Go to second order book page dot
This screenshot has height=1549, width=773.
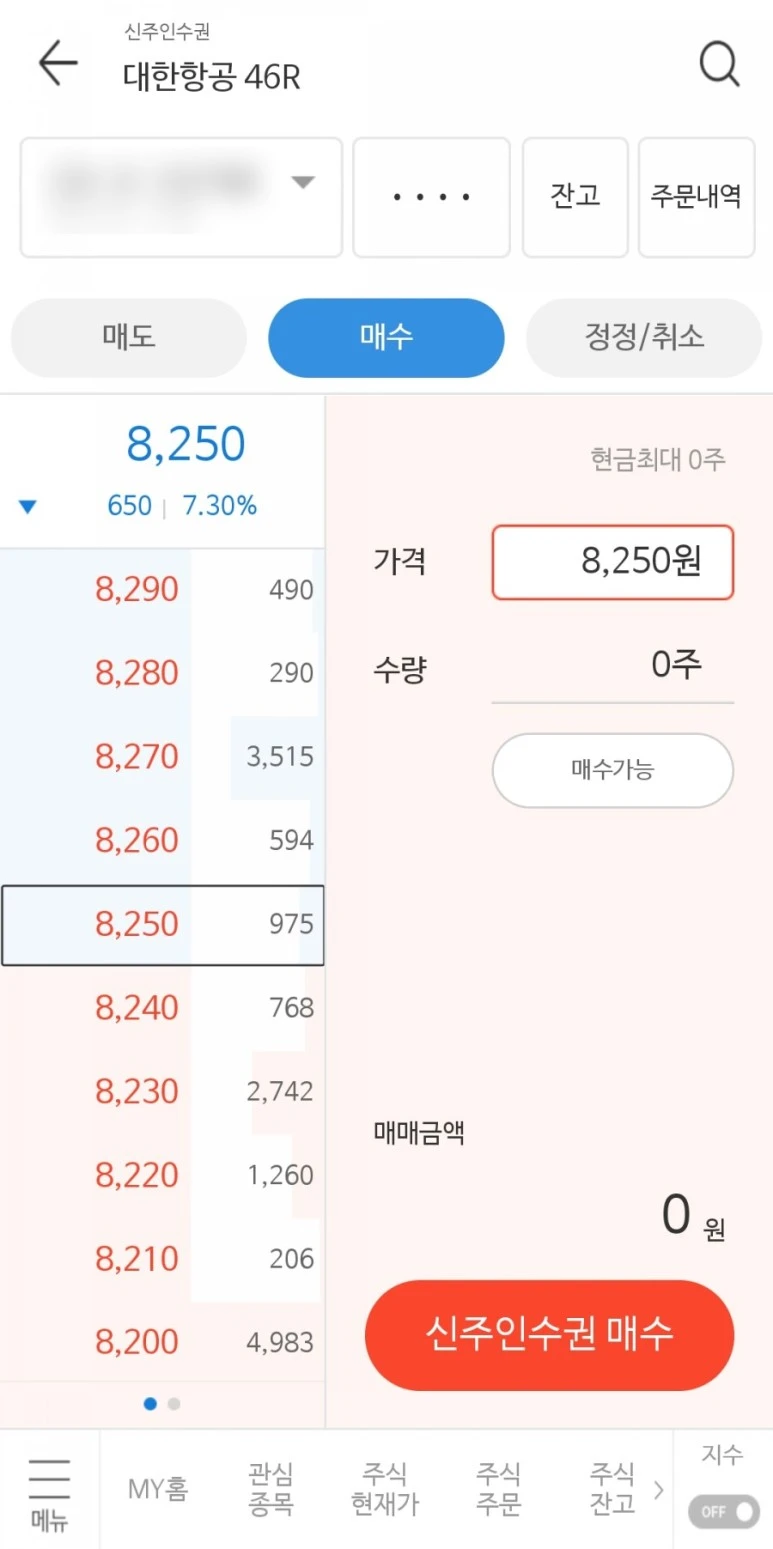coord(174,1404)
